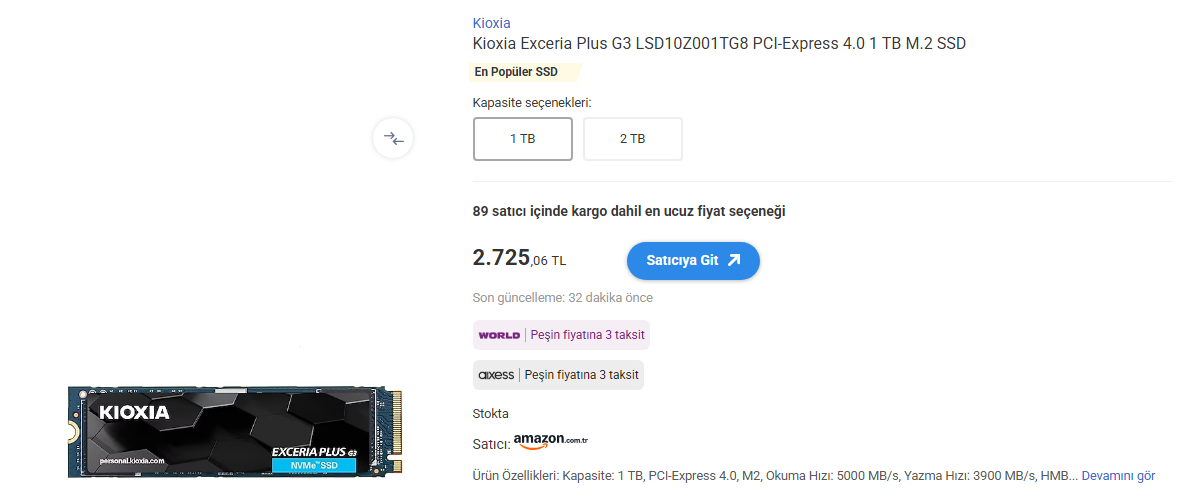Open Axess Peşin fiyatına 3 taksit offer
Viewport: 1187px width, 491px height.
pos(559,375)
